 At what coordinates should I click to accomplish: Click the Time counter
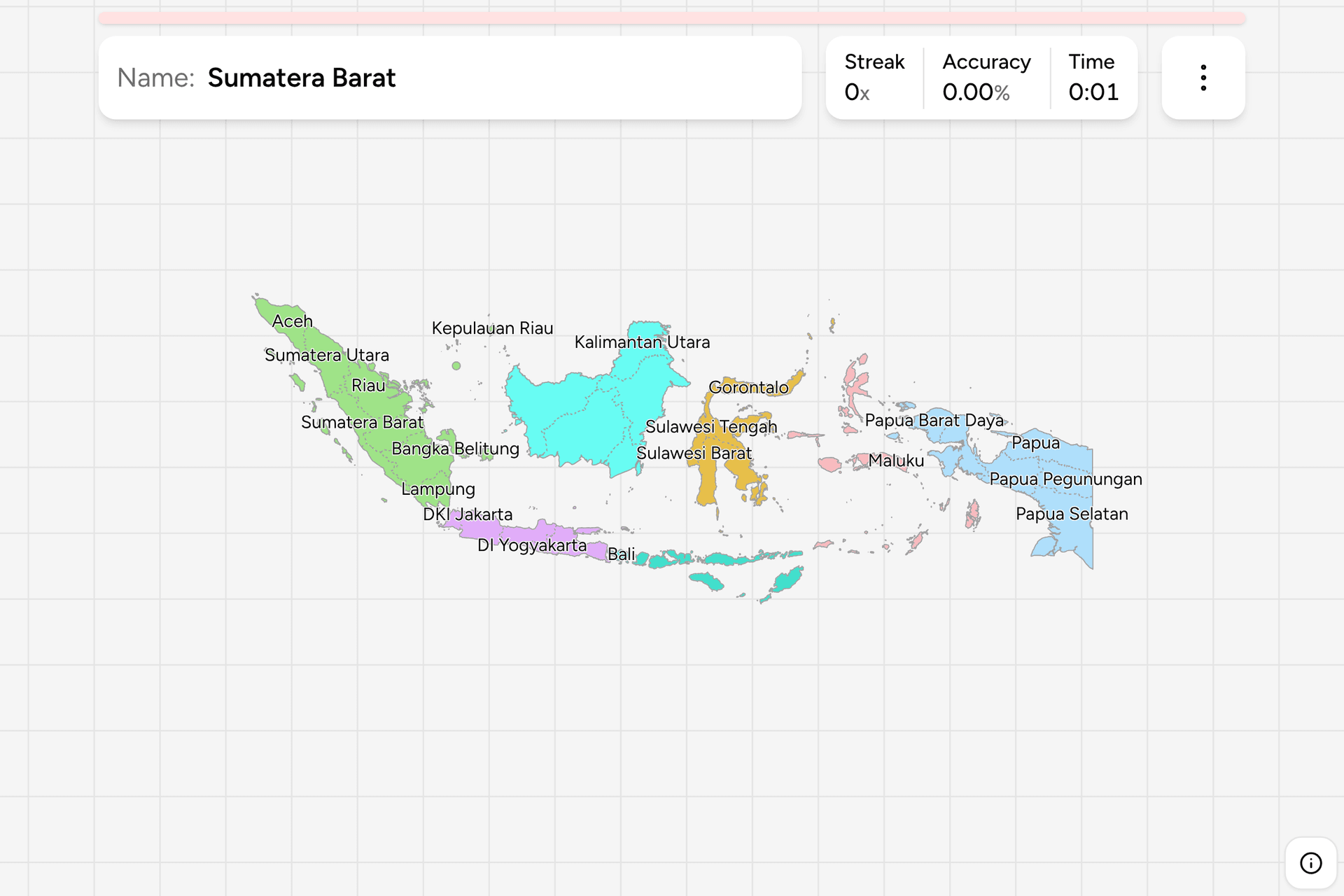pos(1093,77)
